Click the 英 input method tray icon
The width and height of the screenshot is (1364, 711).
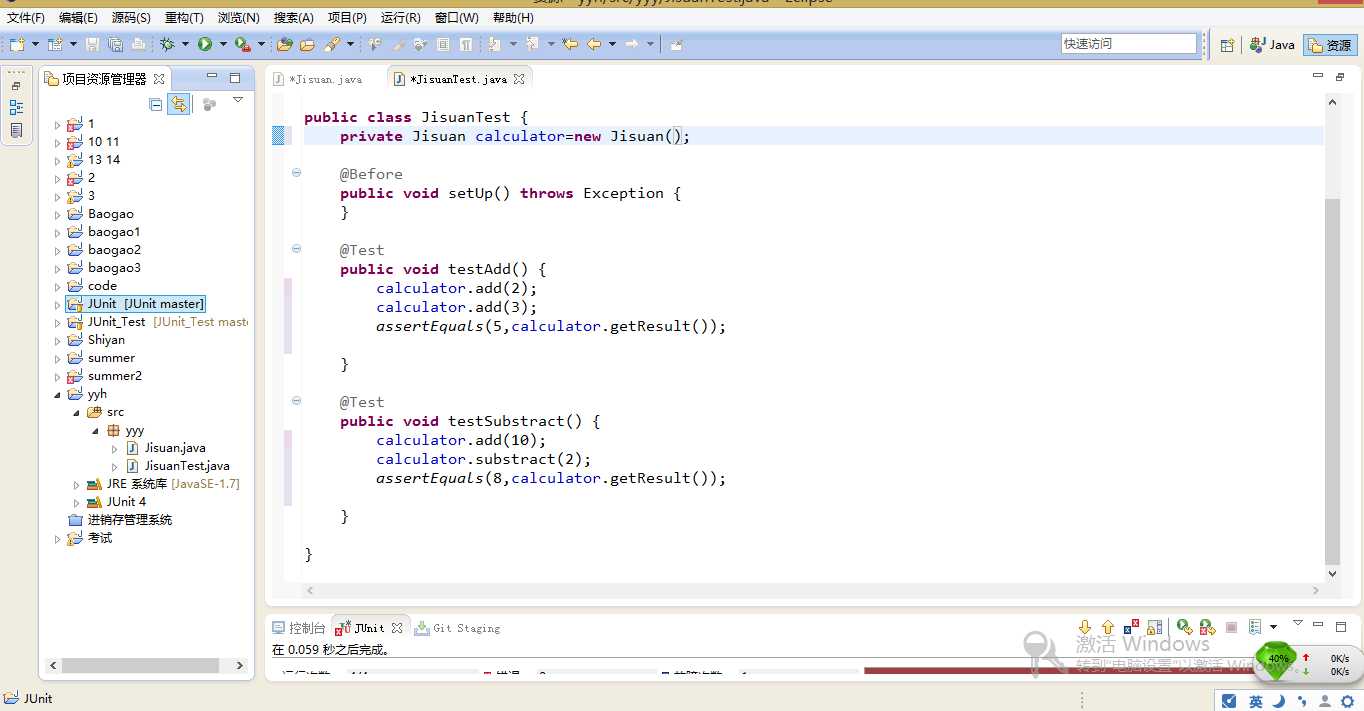click(x=1255, y=701)
